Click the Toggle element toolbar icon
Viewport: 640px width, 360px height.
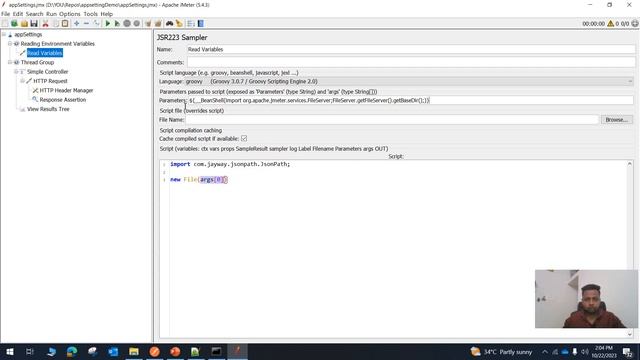96,24
